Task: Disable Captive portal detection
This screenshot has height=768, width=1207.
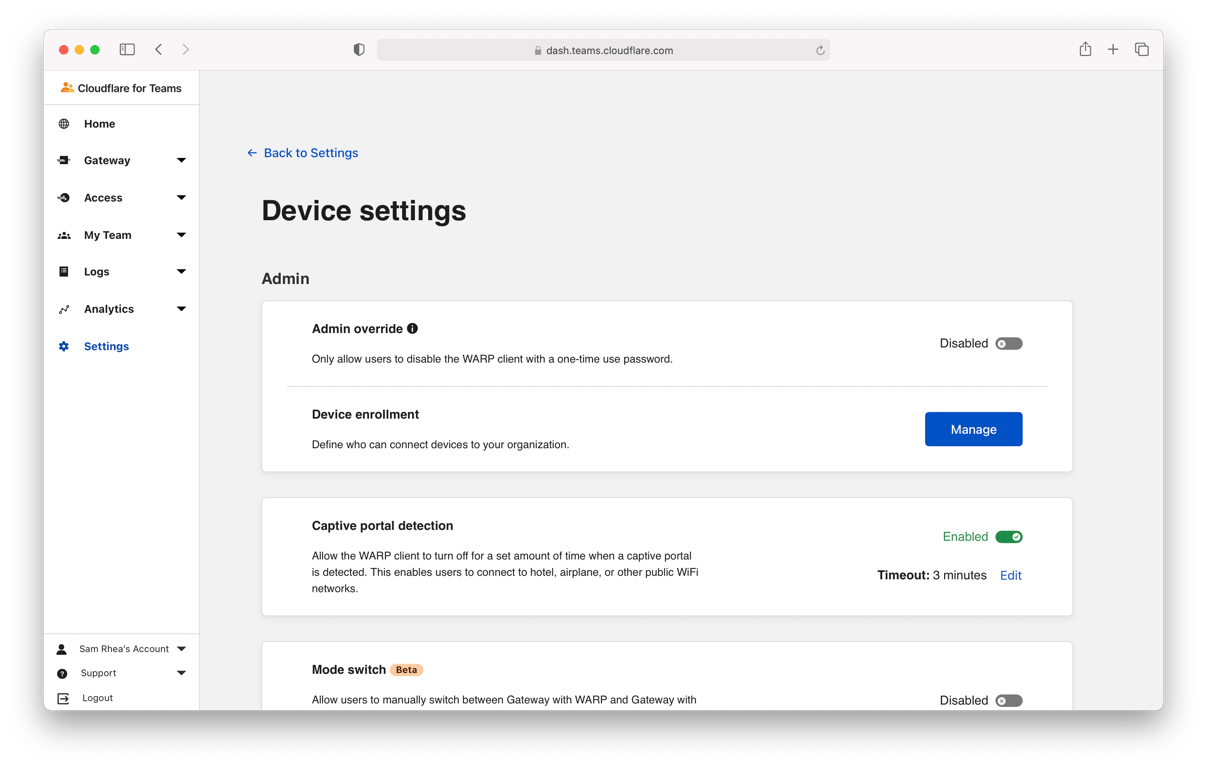Action: [x=1009, y=536]
